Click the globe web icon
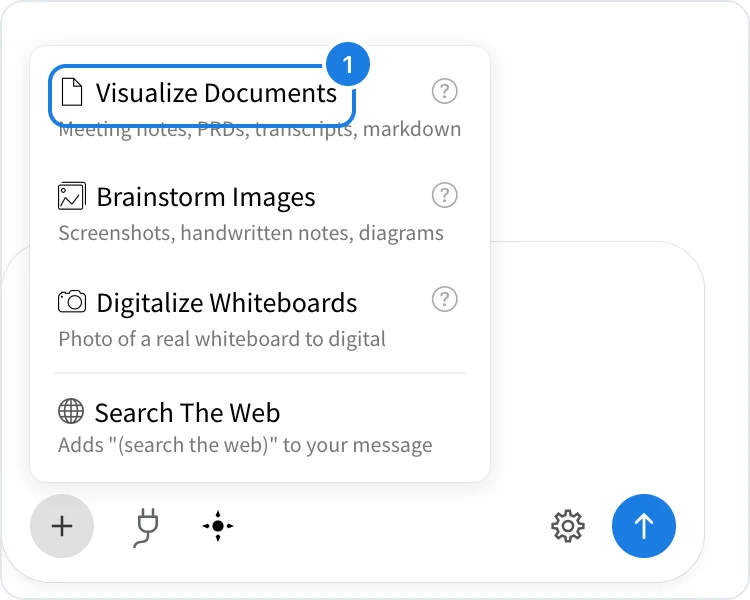 (71, 411)
